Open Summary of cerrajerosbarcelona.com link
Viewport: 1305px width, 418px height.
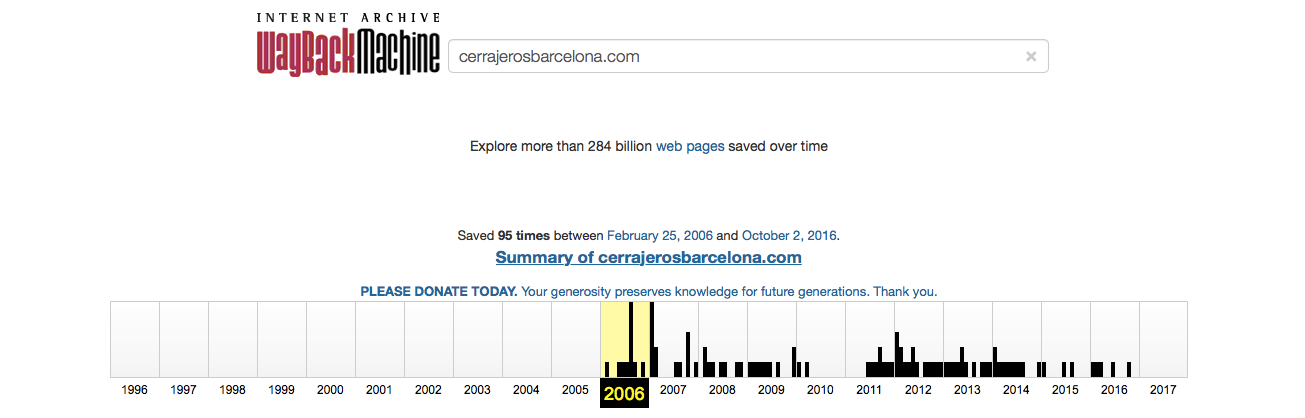pyautogui.click(x=648, y=258)
